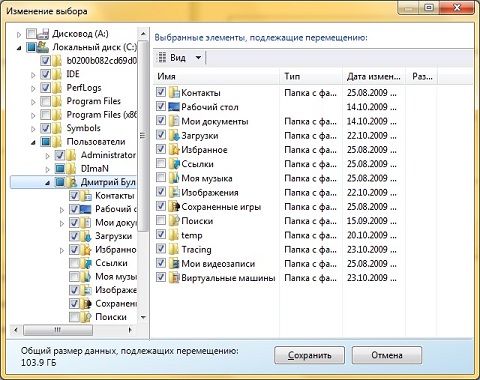Viewport: 480px width, 380px height.
Task: Open the Вид dropdown arrow
Action: click(x=198, y=58)
